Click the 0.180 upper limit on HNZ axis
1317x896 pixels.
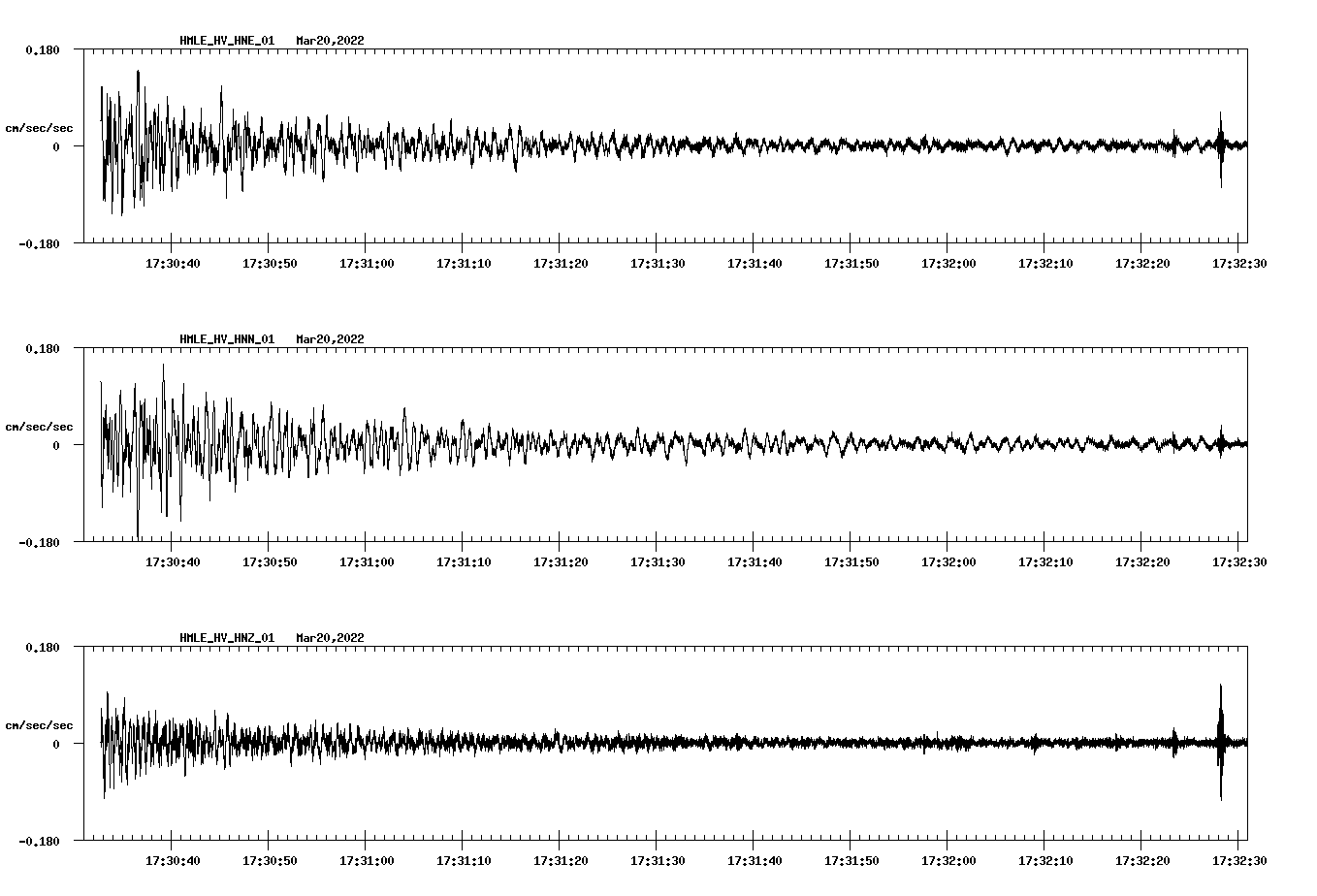point(42,647)
